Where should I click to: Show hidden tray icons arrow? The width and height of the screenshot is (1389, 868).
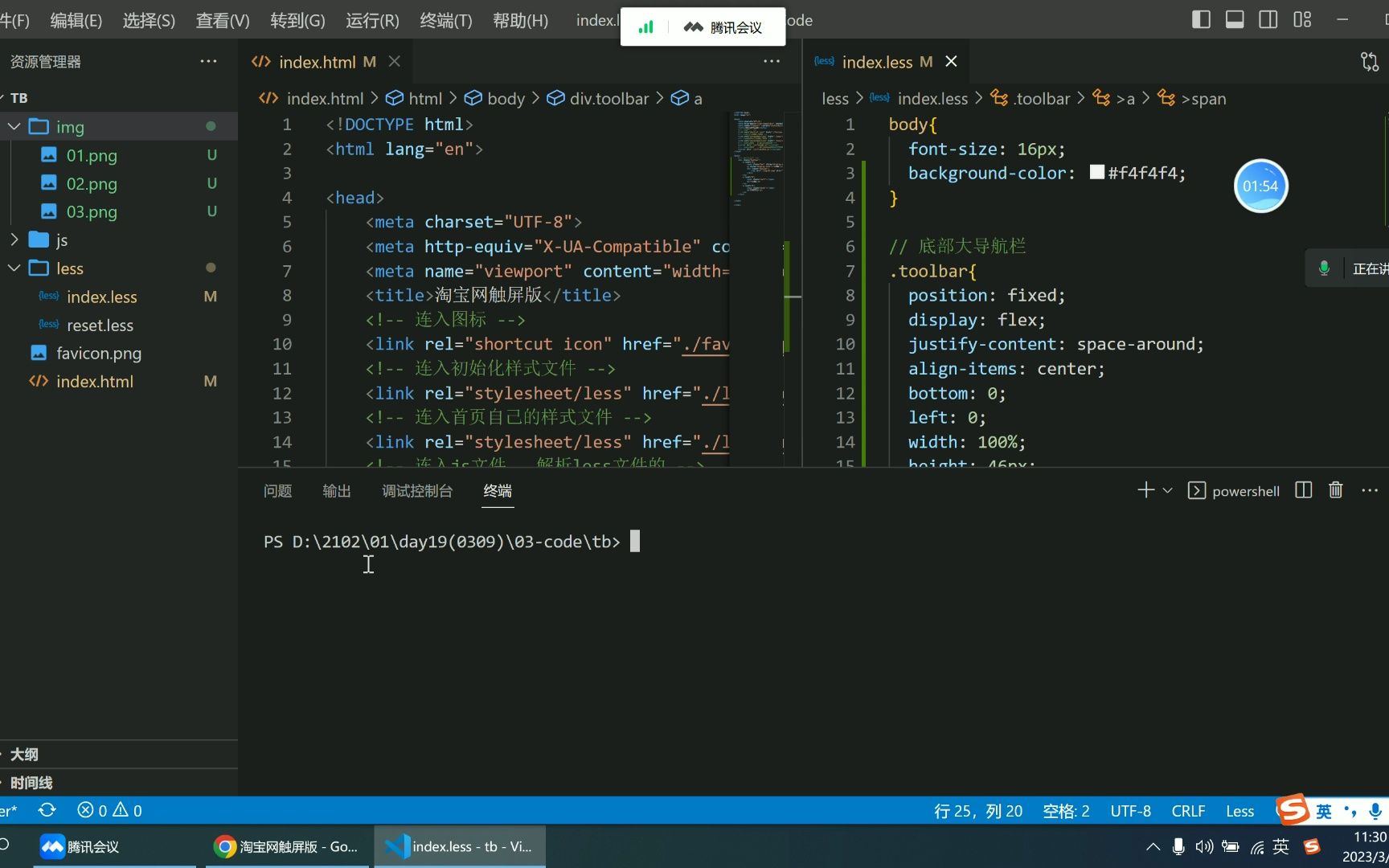(x=1153, y=846)
